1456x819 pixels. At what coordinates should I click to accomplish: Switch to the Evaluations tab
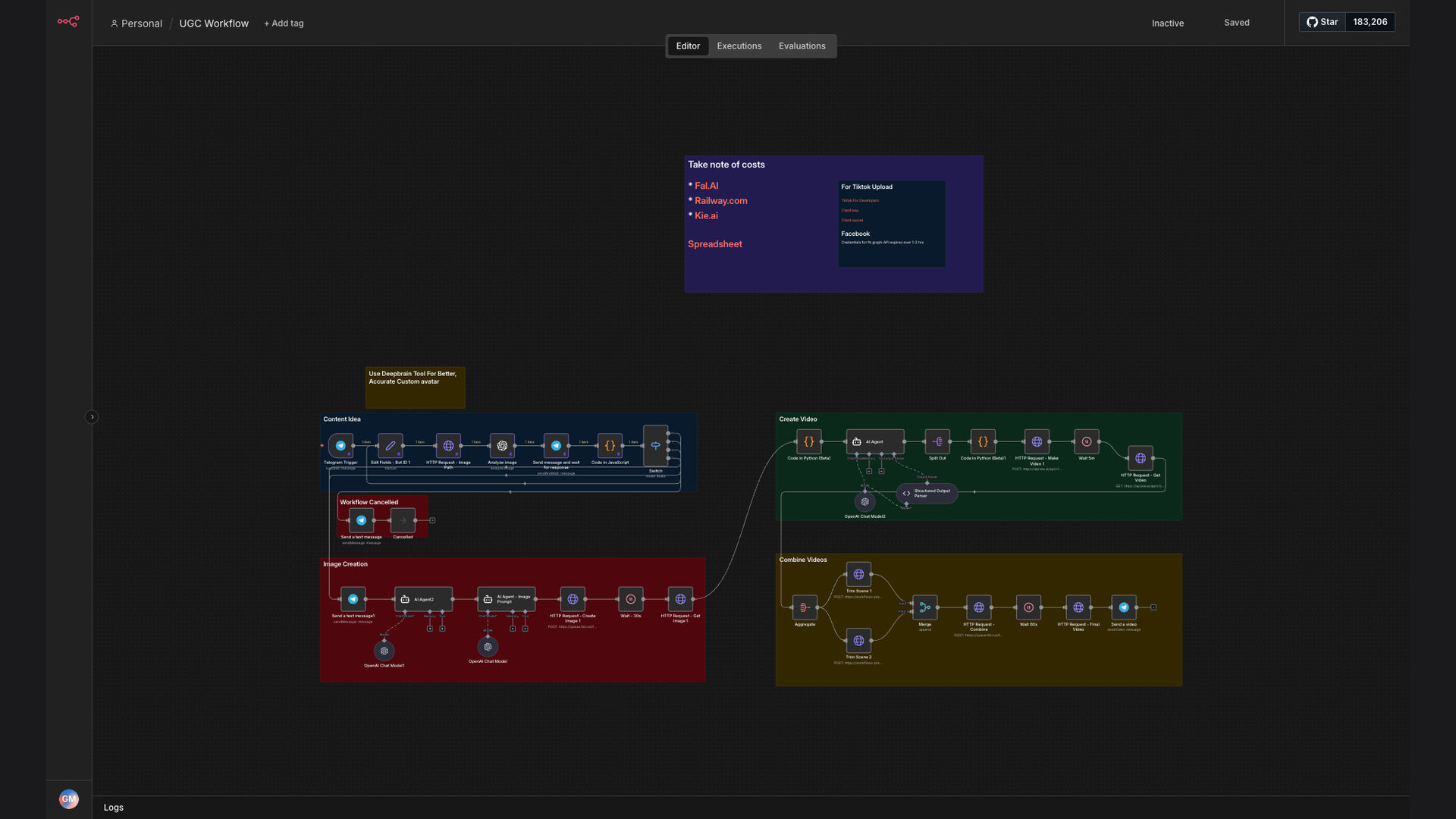[x=802, y=46]
